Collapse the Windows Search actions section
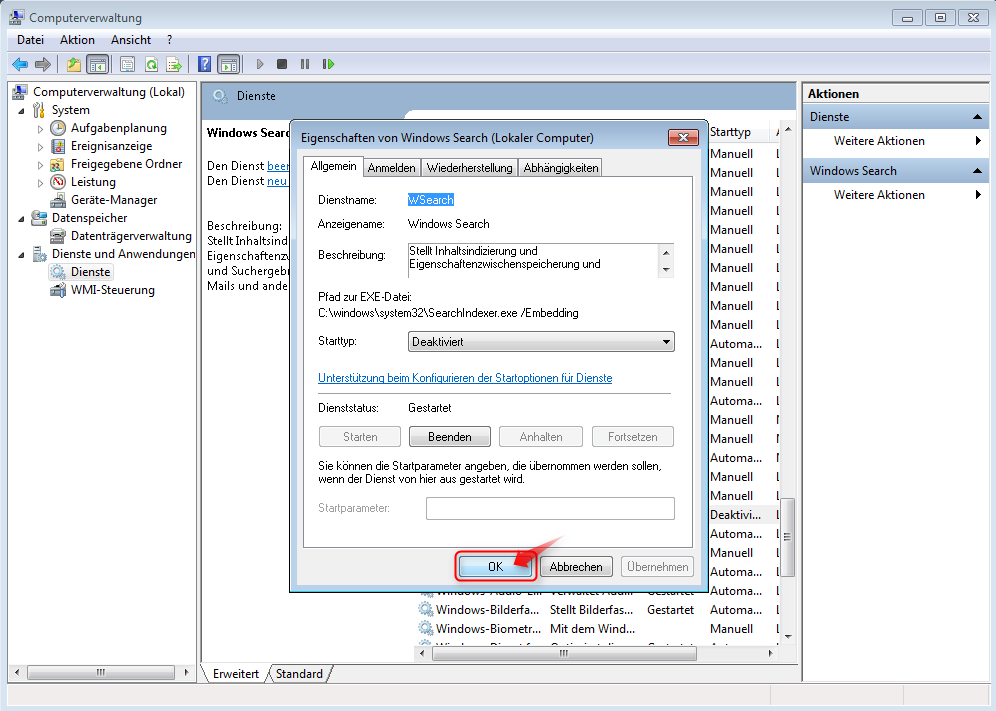Image resolution: width=996 pixels, height=711 pixels. (976, 170)
